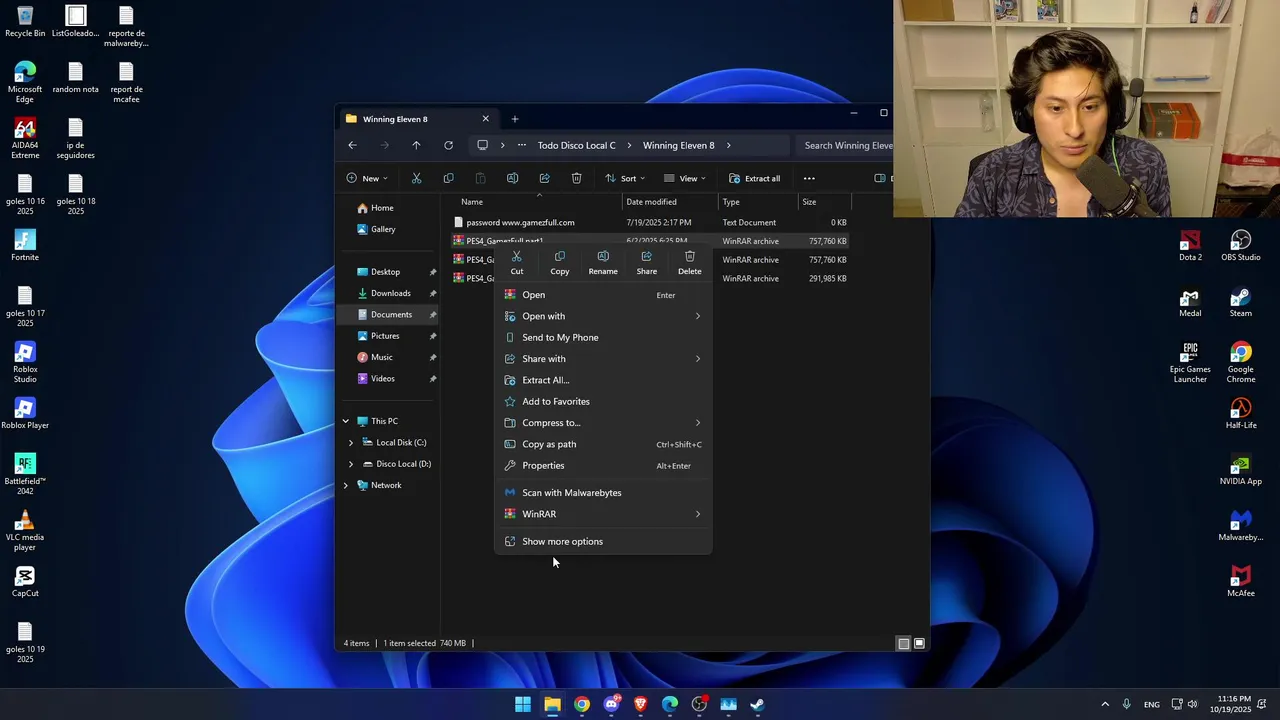Click the Copy icon in Explorer toolbar
Screen dimensions: 1280x720
click(x=448, y=178)
